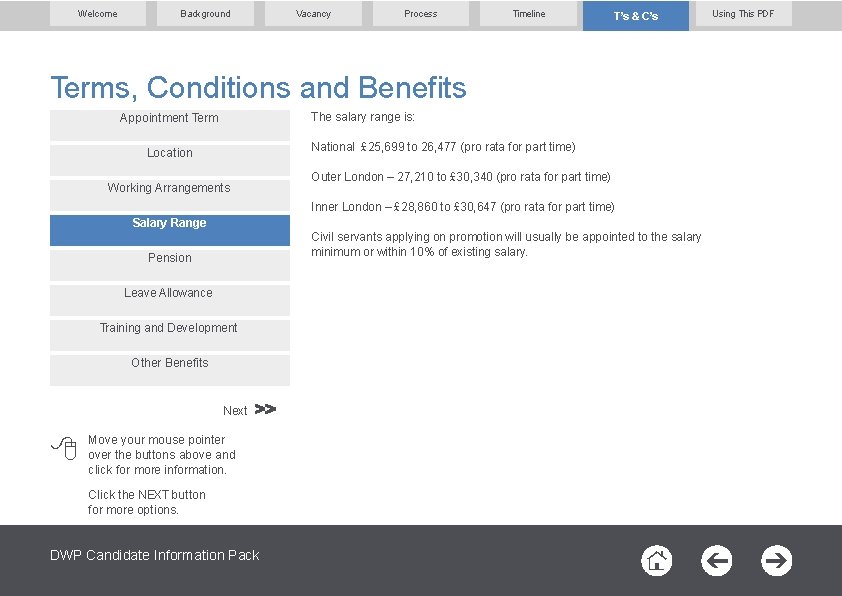Go to the Timeline tab
842x596 pixels.
pyautogui.click(x=528, y=13)
